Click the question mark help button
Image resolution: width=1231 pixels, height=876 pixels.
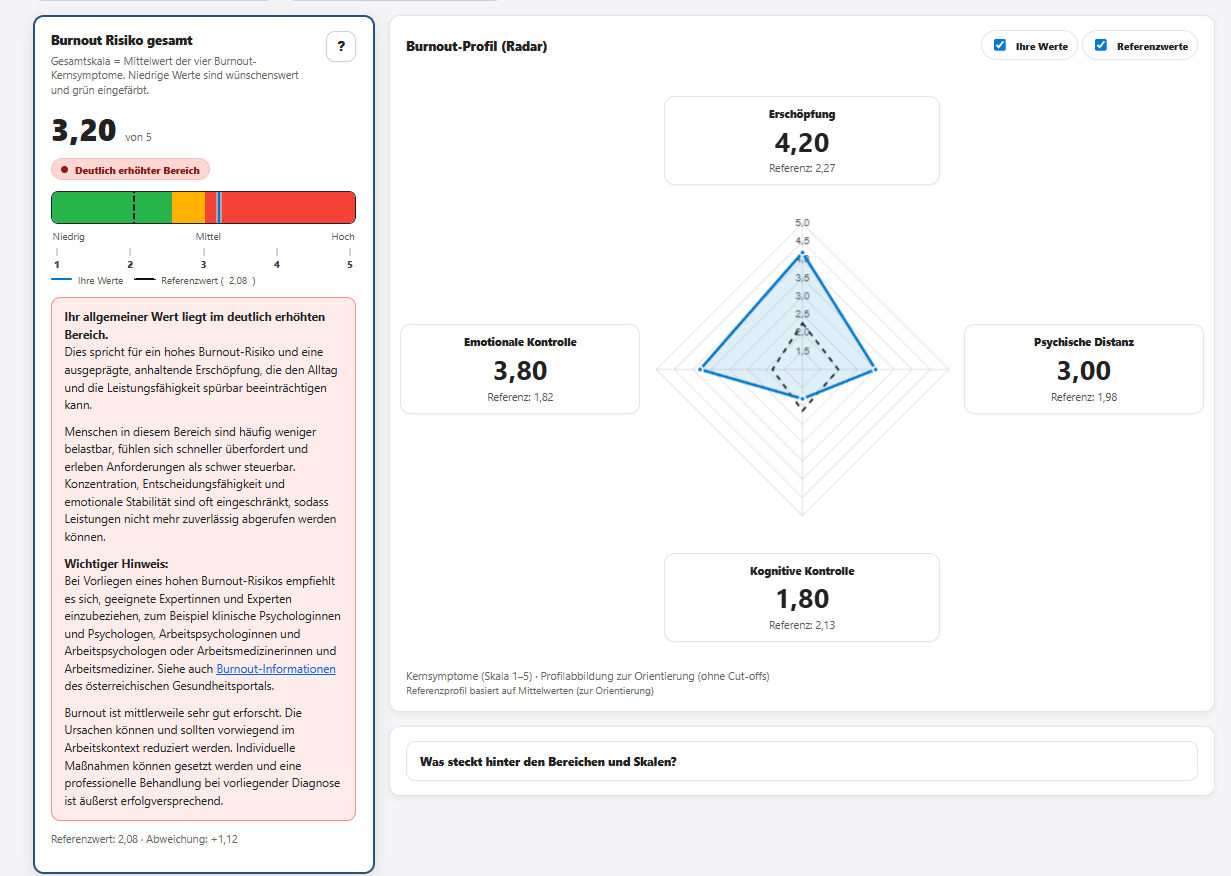[x=341, y=46]
